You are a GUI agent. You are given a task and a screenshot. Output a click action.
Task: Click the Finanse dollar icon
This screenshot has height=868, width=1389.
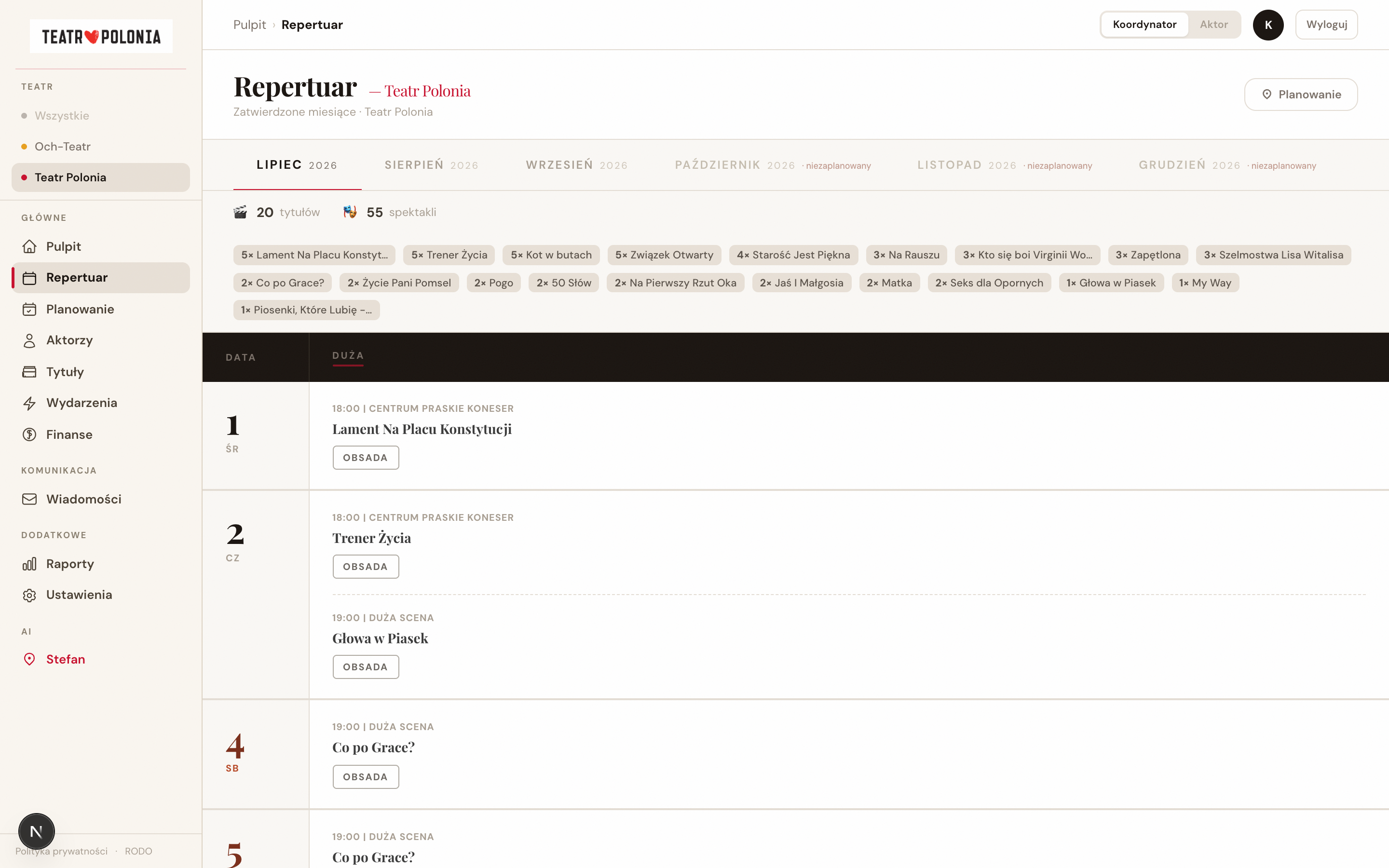pyautogui.click(x=29, y=434)
